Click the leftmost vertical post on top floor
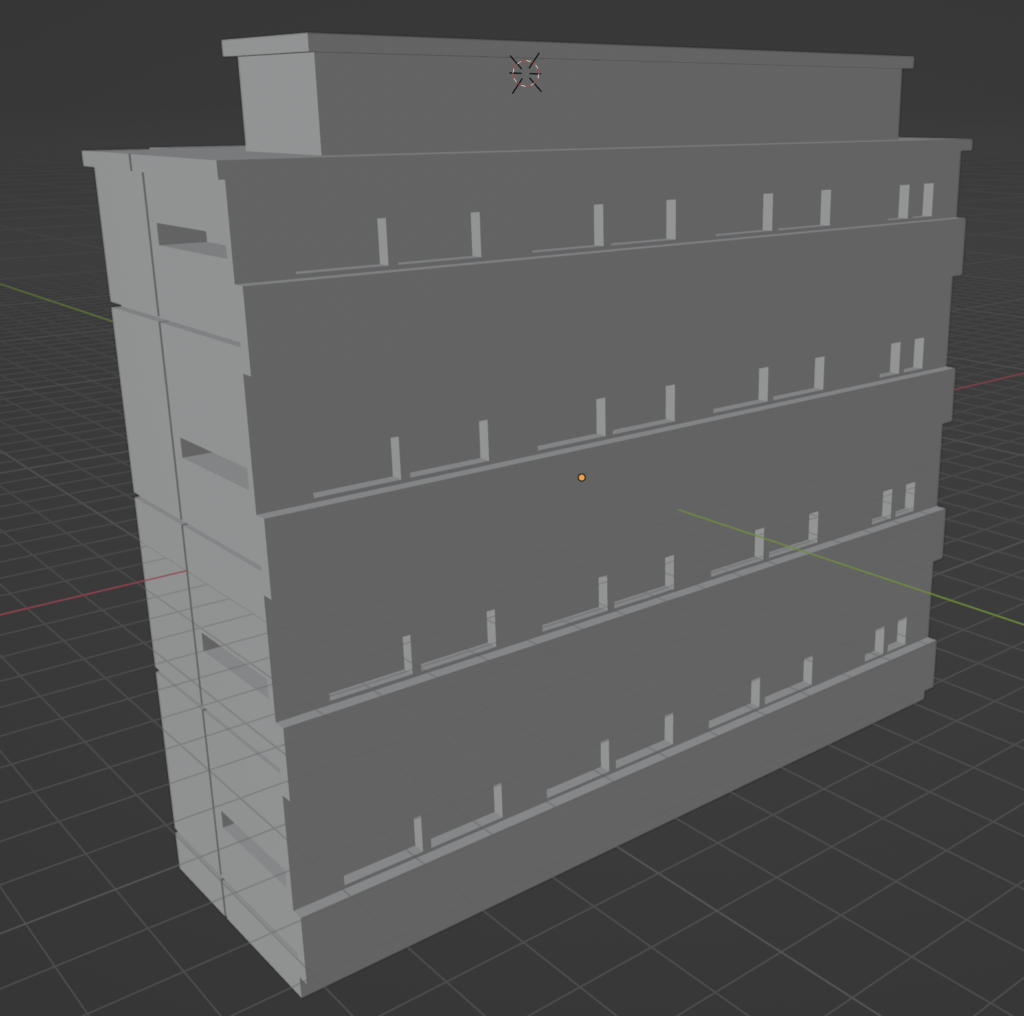Image resolution: width=1024 pixels, height=1016 pixels. point(382,240)
